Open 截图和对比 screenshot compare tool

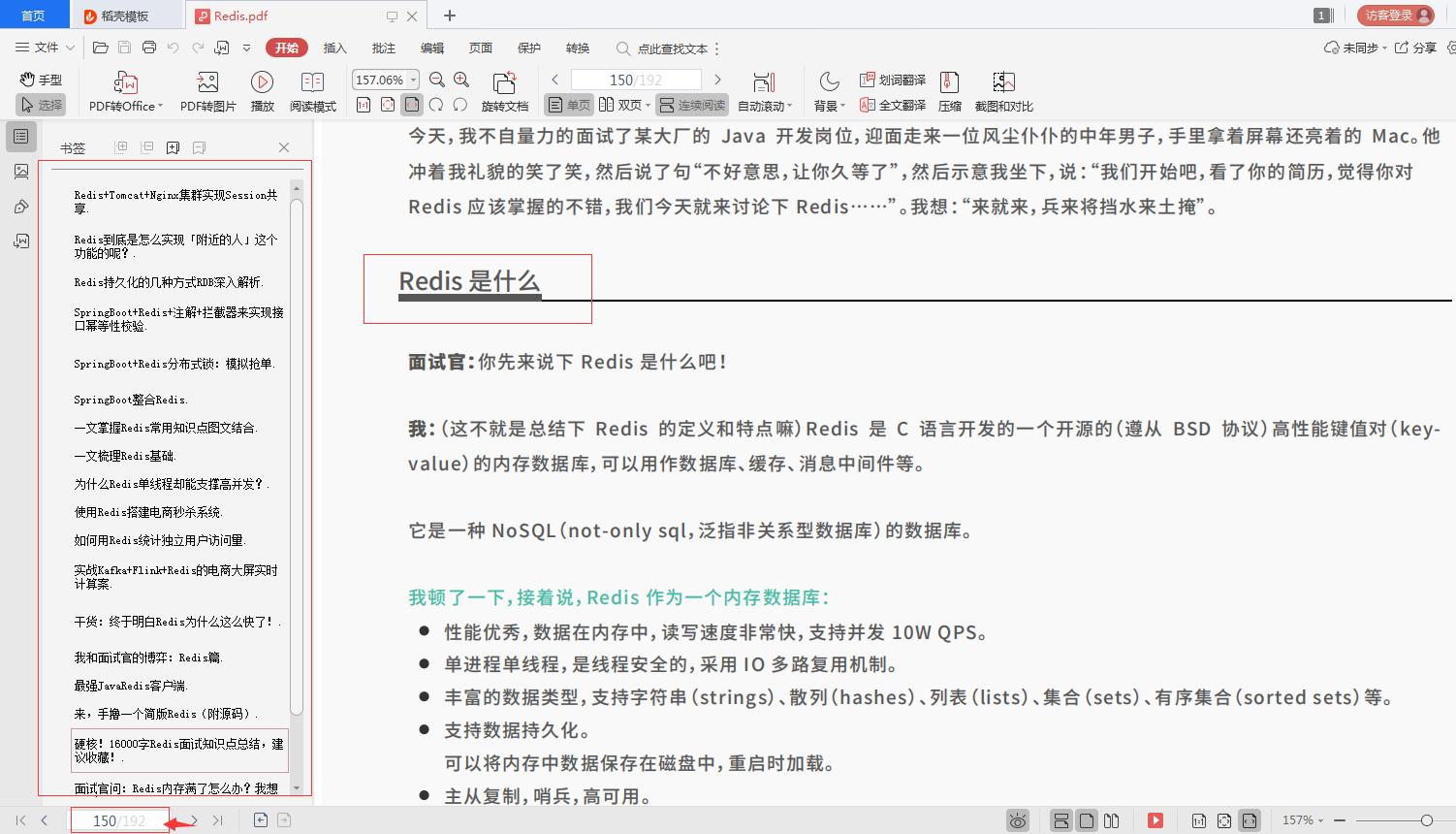[x=1003, y=90]
